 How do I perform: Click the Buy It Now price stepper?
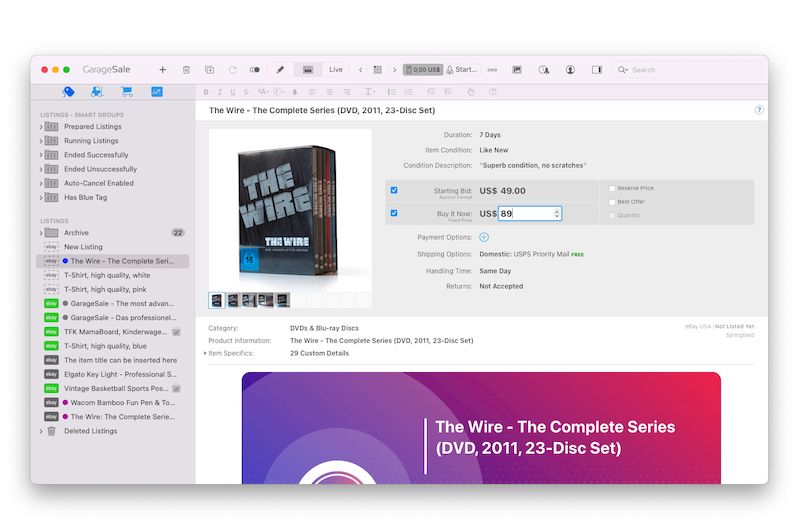tap(557, 213)
